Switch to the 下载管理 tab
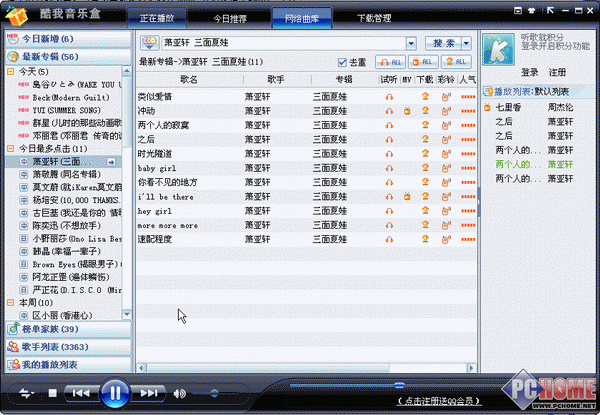The width and height of the screenshot is (600, 415). (x=374, y=16)
